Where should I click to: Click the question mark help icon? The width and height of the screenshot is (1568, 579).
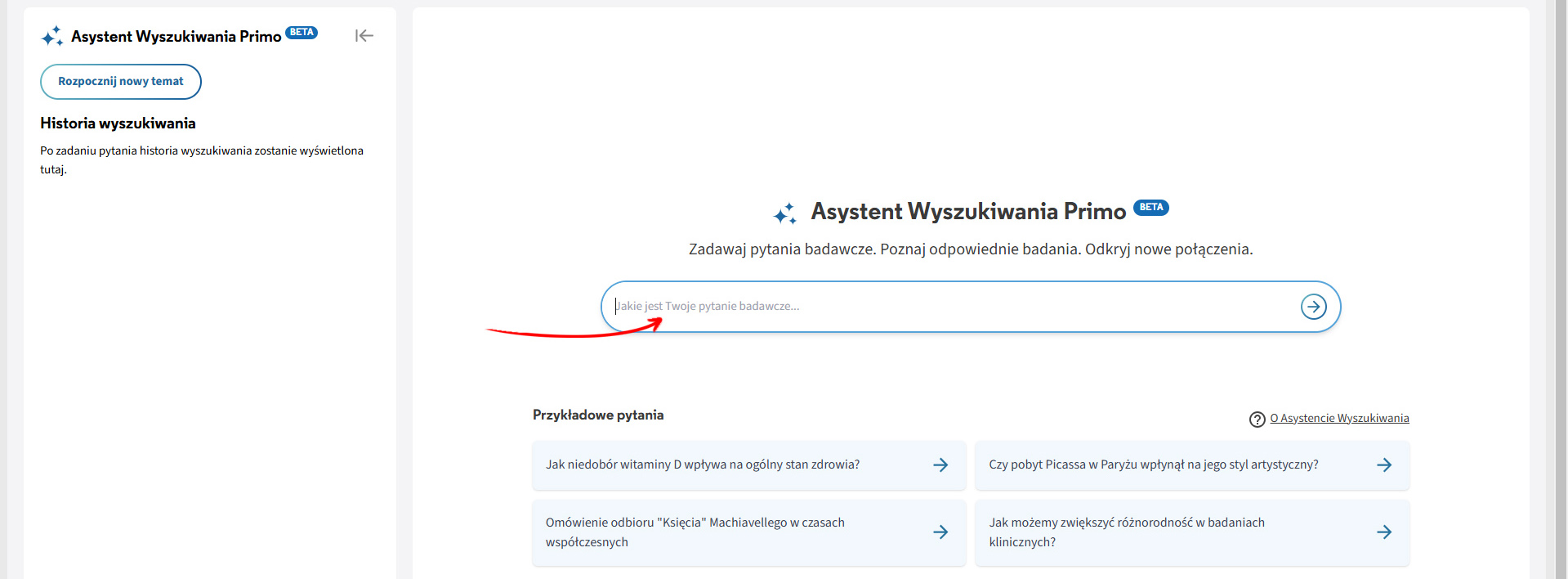pos(1257,420)
